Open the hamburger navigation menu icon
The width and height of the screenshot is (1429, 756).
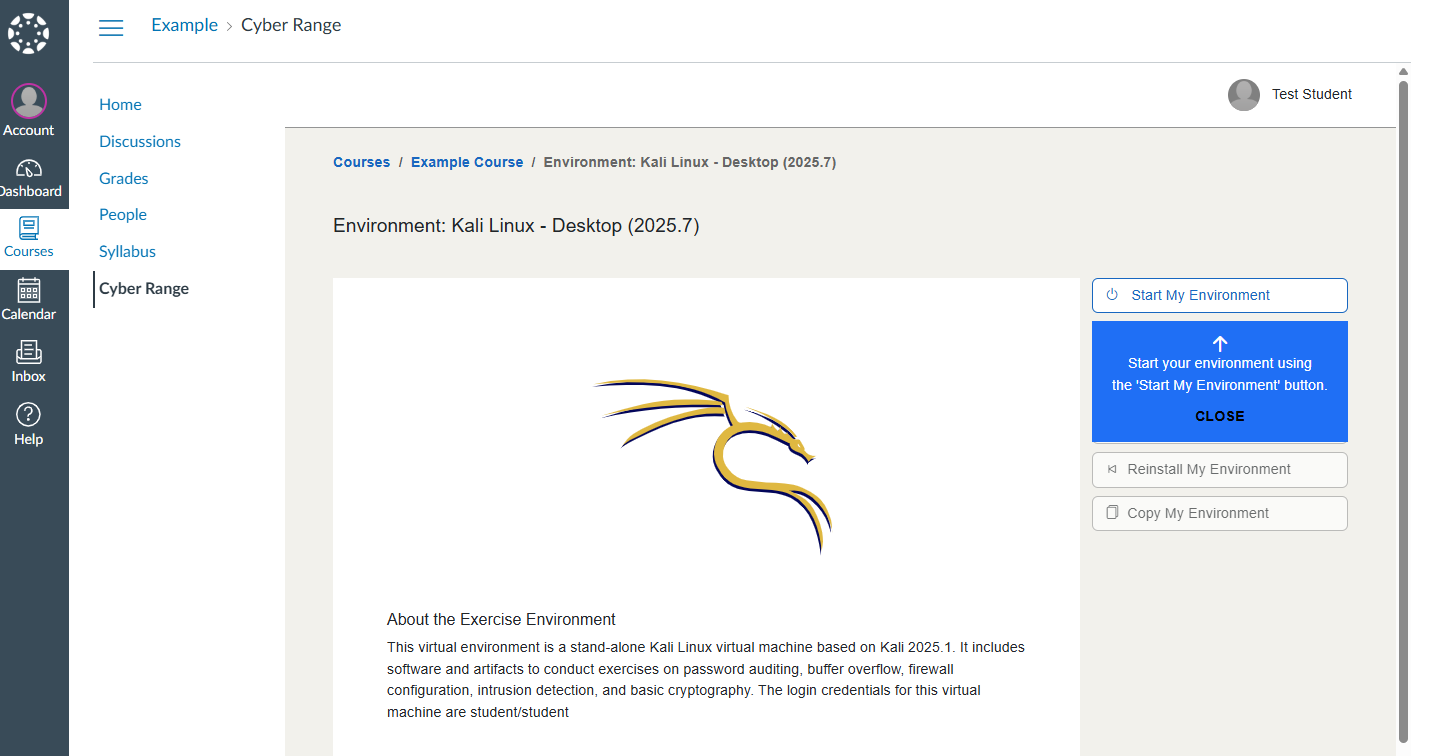(x=111, y=28)
